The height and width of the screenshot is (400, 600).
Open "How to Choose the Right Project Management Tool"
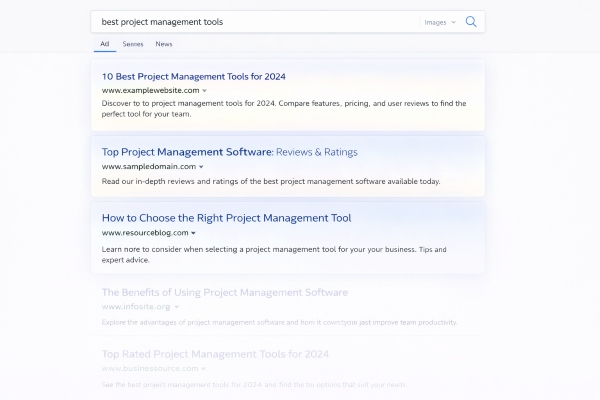226,217
